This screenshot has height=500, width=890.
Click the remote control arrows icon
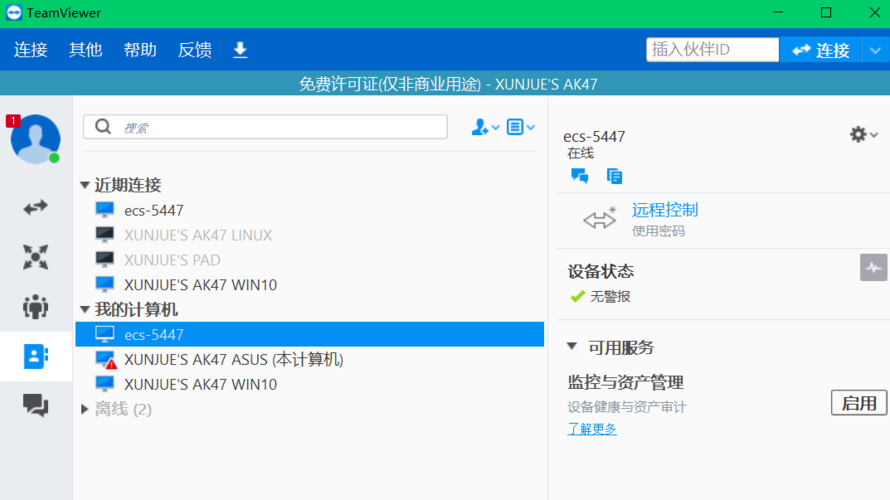[599, 219]
